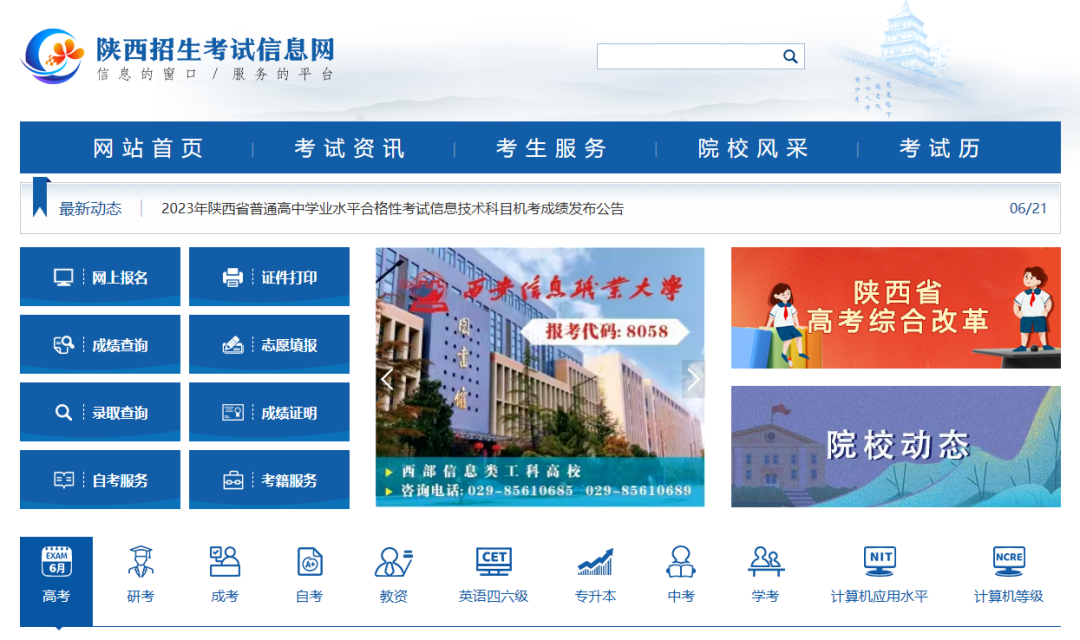The image size is (1080, 640).
Task: Select the 教资 teacher certification icon
Action: [x=393, y=562]
